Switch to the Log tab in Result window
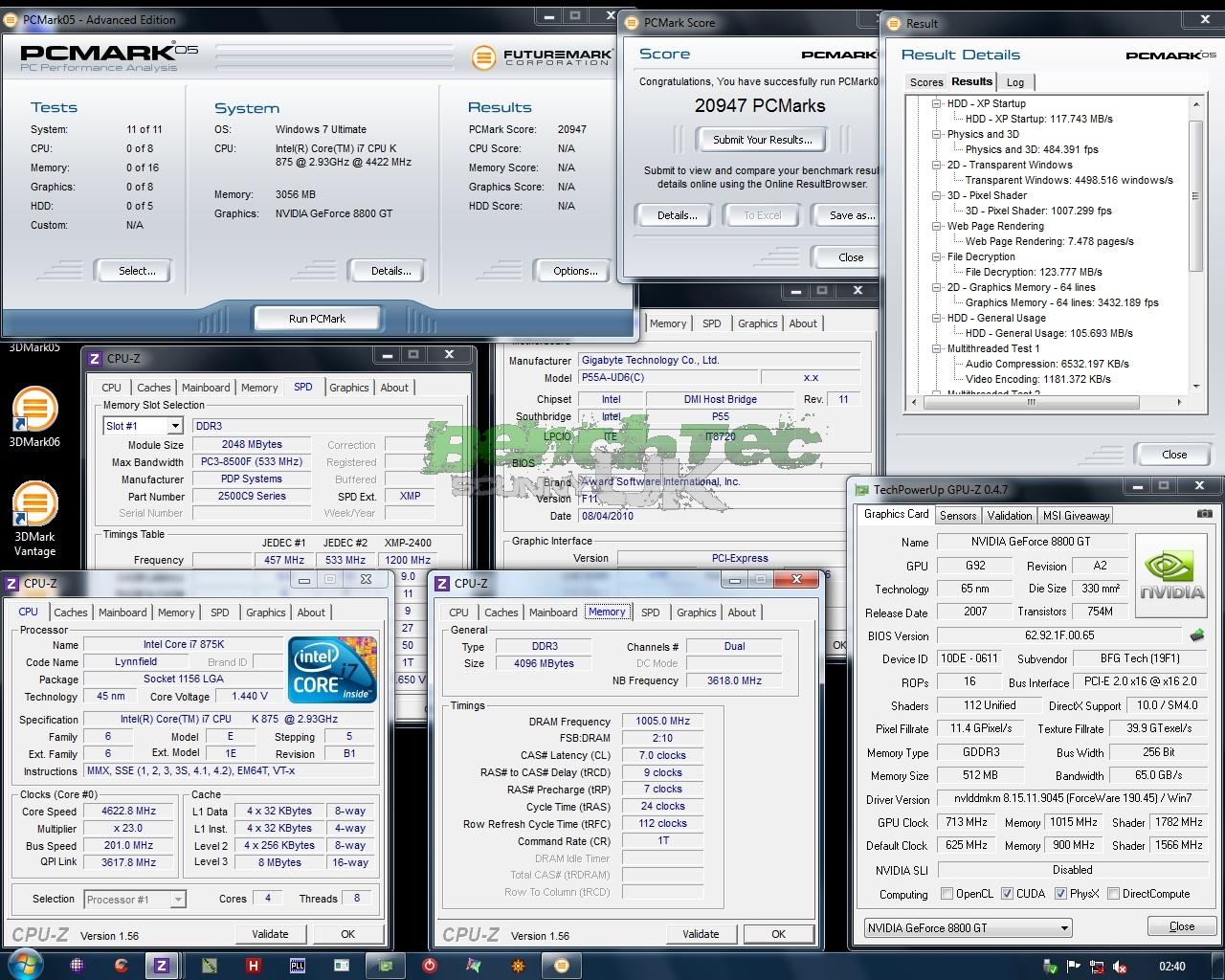Viewport: 1225px width, 980px height. point(1015,82)
